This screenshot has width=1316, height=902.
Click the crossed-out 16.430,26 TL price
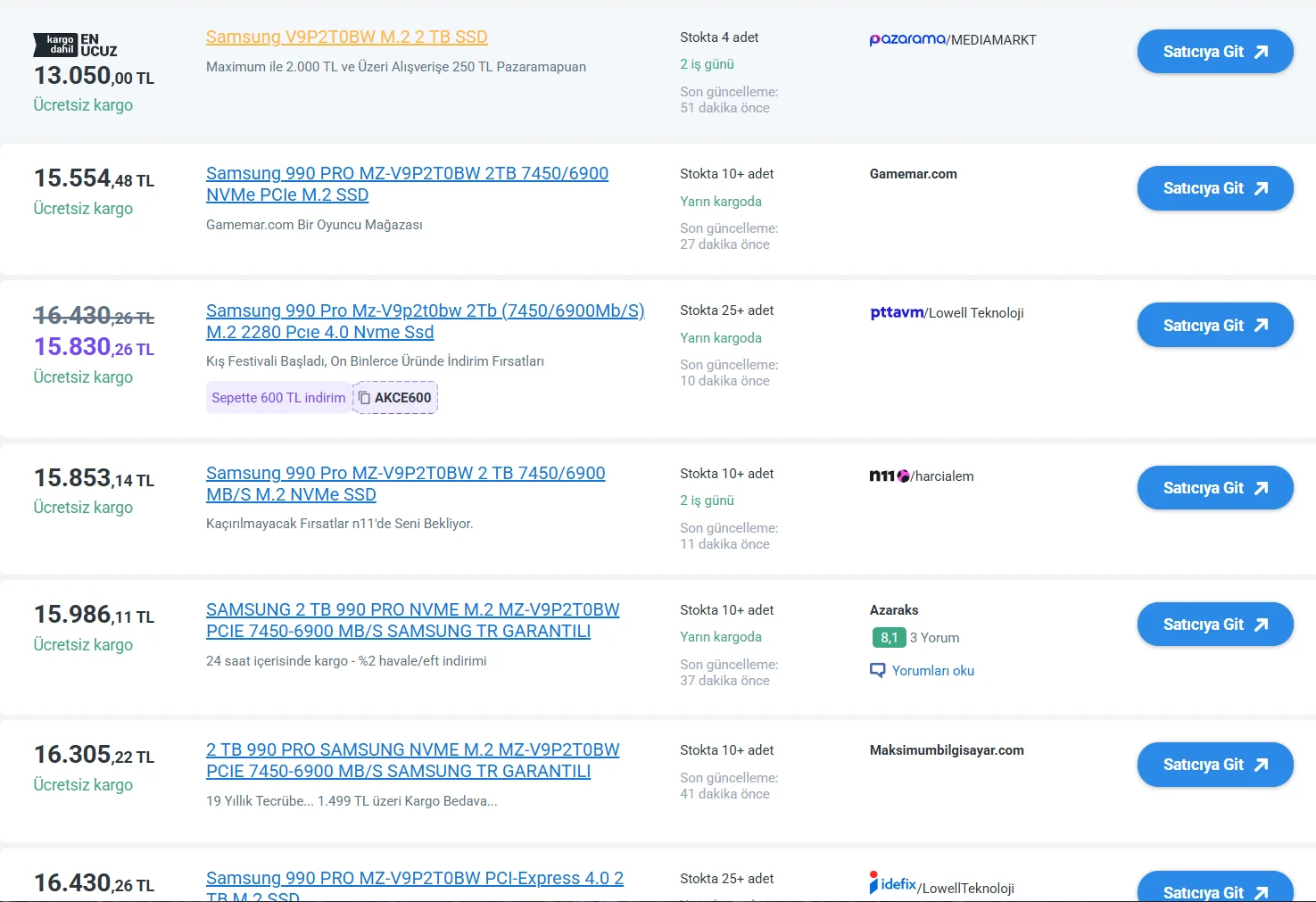(94, 316)
